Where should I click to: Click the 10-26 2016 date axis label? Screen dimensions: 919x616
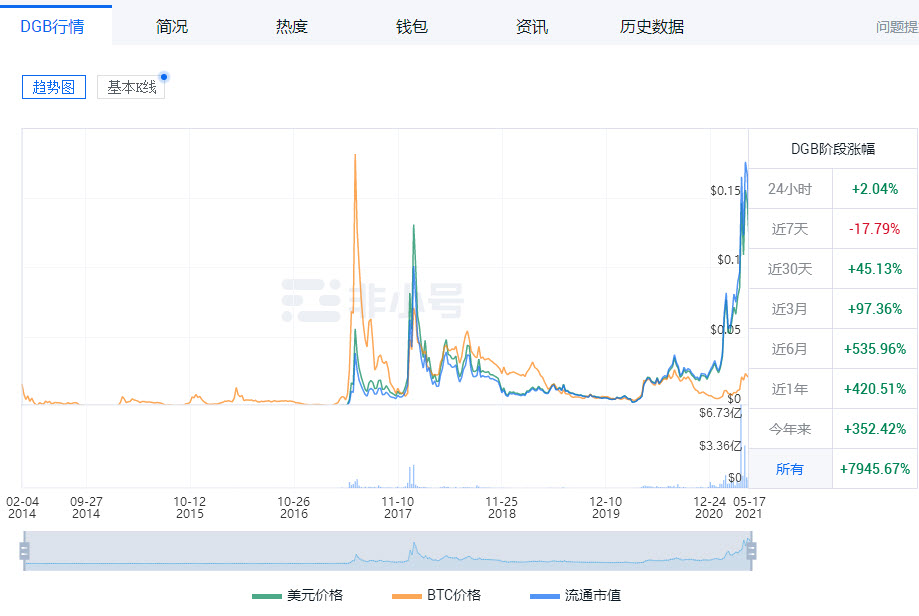pyautogui.click(x=294, y=508)
